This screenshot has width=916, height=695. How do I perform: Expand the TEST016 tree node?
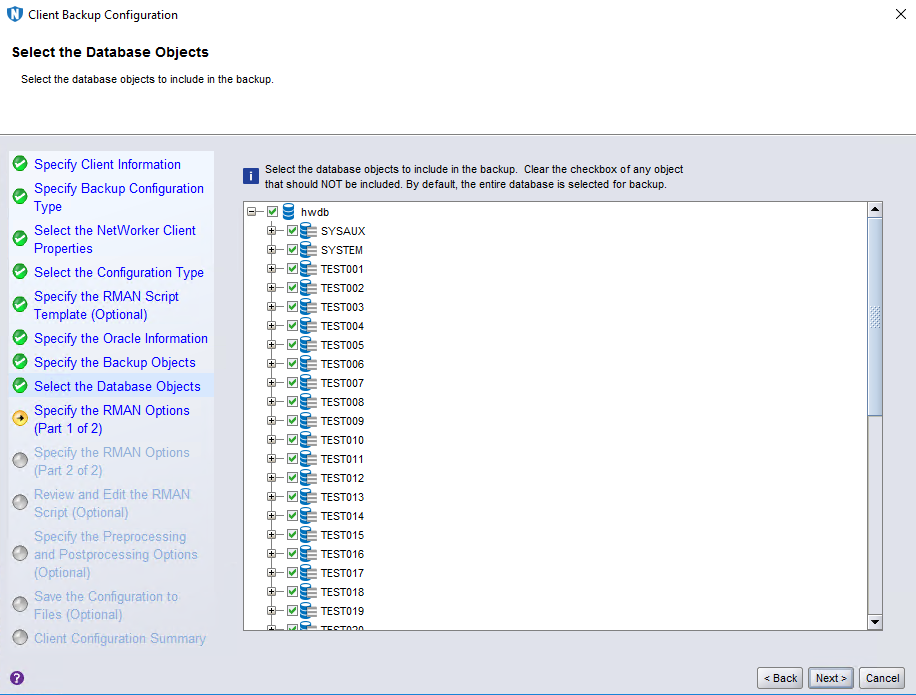pos(272,554)
